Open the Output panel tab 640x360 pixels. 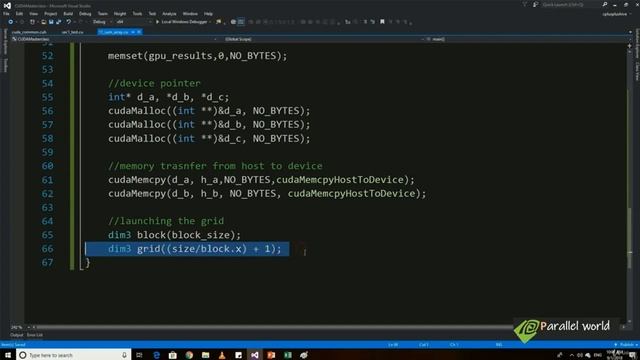17,335
